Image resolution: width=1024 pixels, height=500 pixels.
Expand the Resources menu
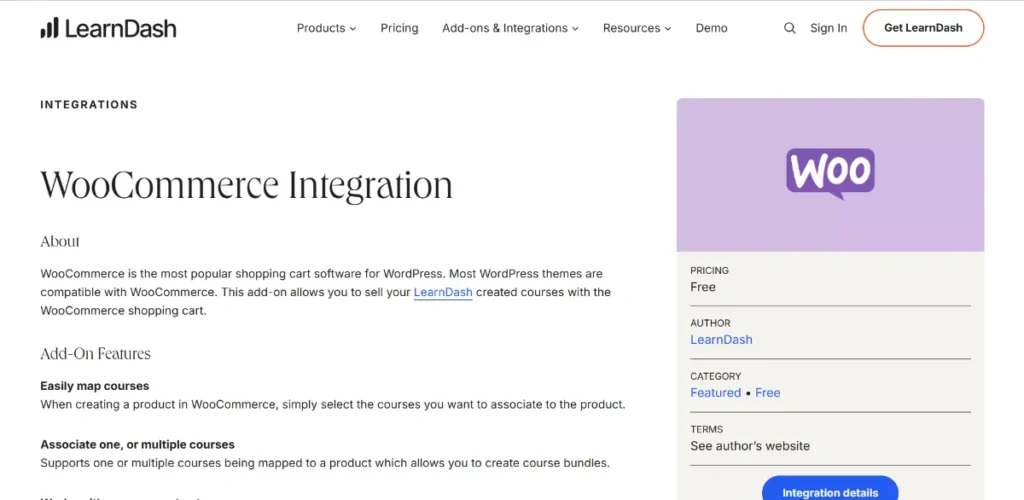click(x=637, y=28)
